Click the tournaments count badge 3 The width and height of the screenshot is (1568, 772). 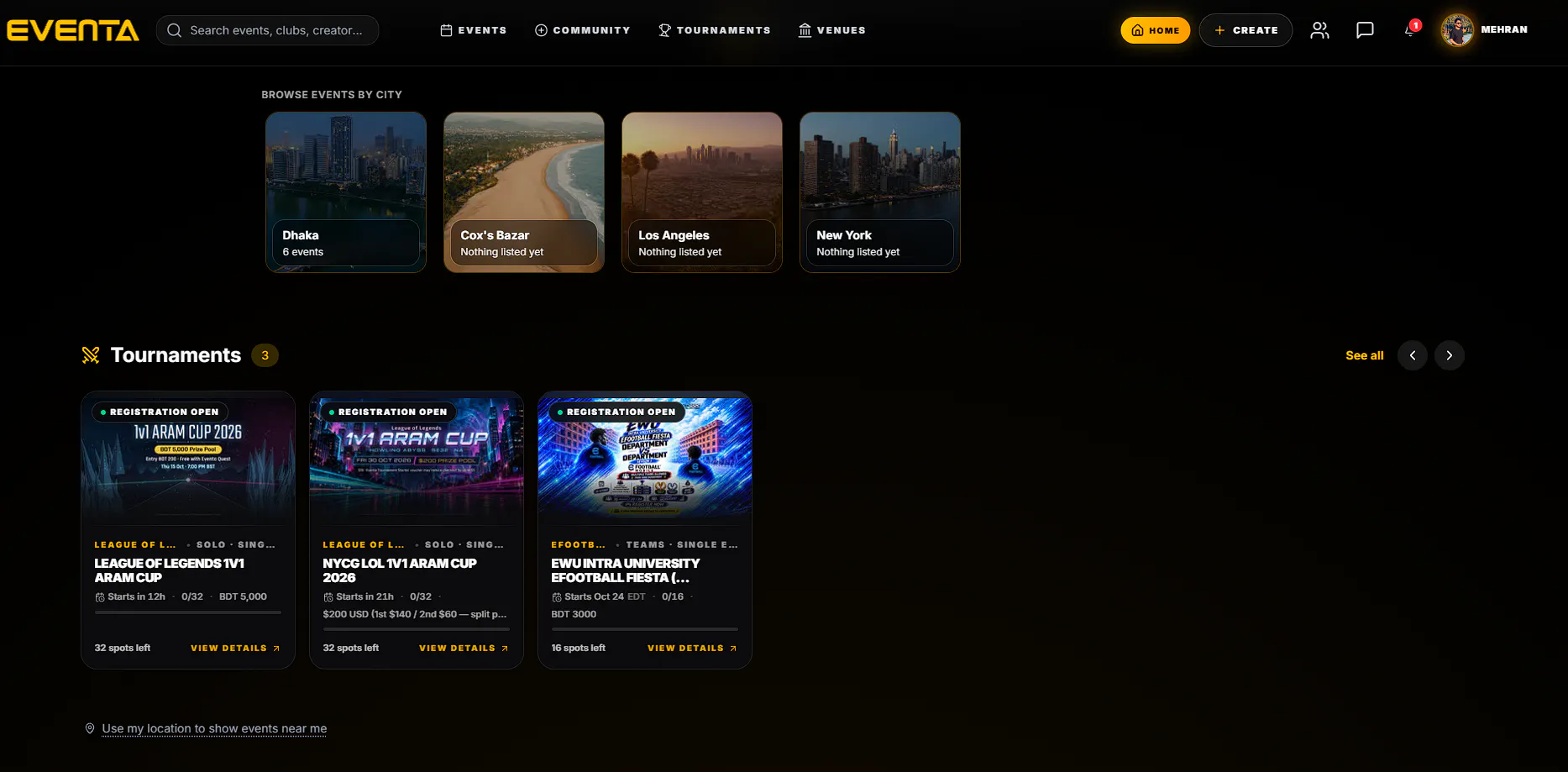[265, 355]
